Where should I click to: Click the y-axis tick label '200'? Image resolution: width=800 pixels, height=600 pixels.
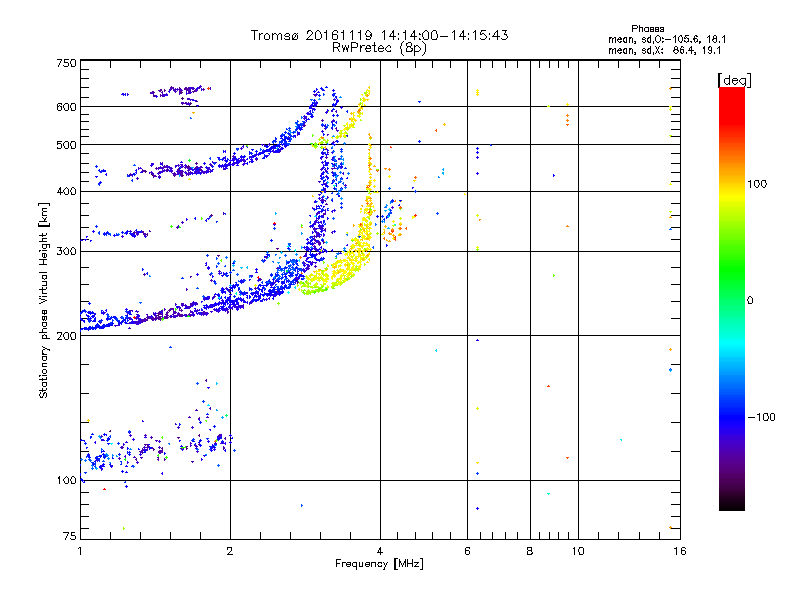click(66, 336)
